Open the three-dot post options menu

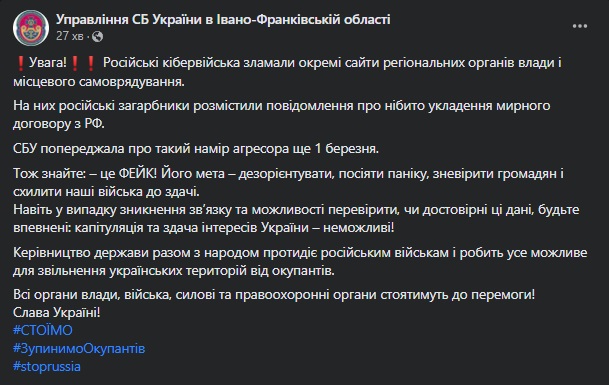pyautogui.click(x=579, y=26)
